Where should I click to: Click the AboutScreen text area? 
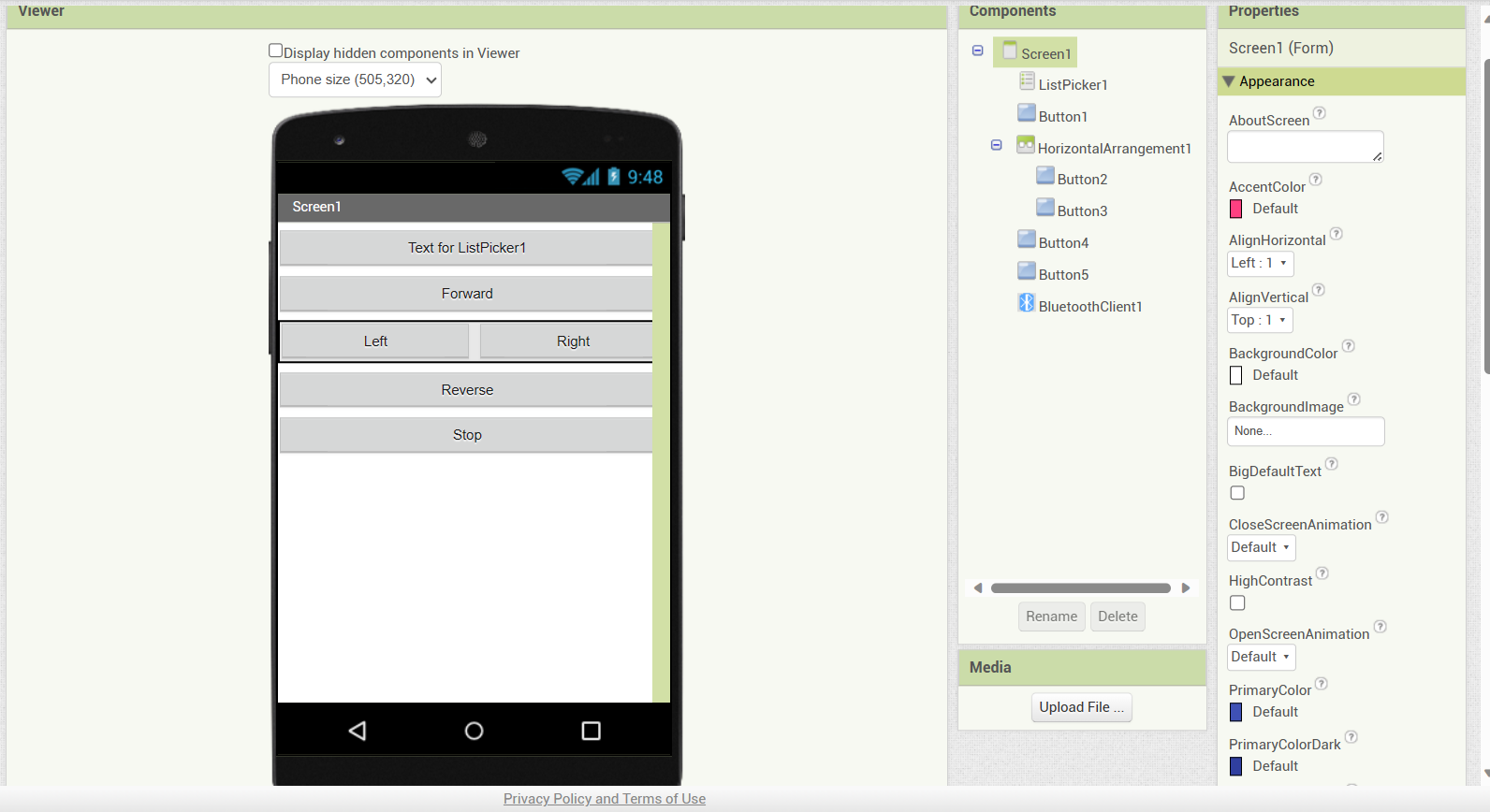[x=1306, y=147]
